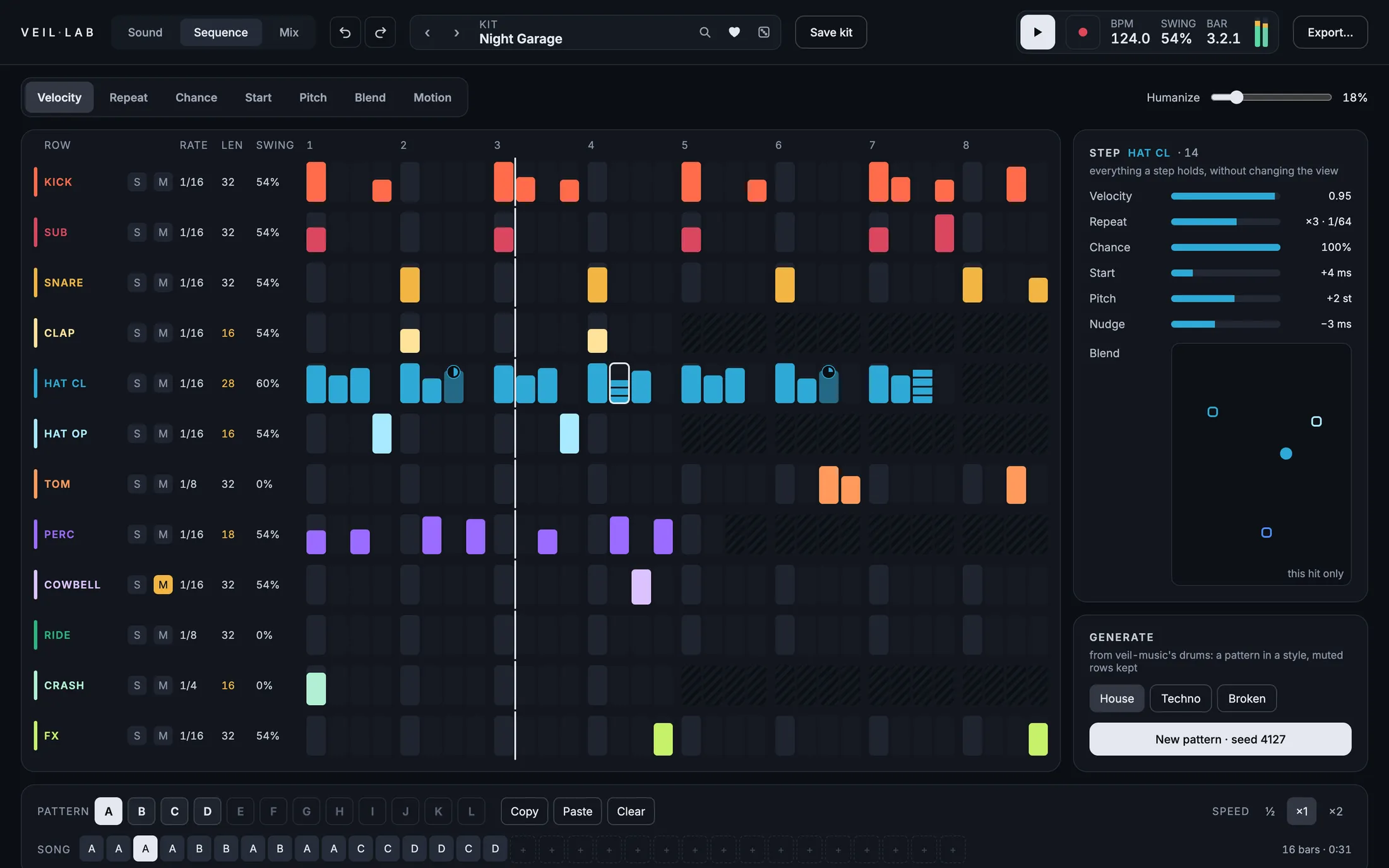Change PERC row length 18

click(x=228, y=535)
